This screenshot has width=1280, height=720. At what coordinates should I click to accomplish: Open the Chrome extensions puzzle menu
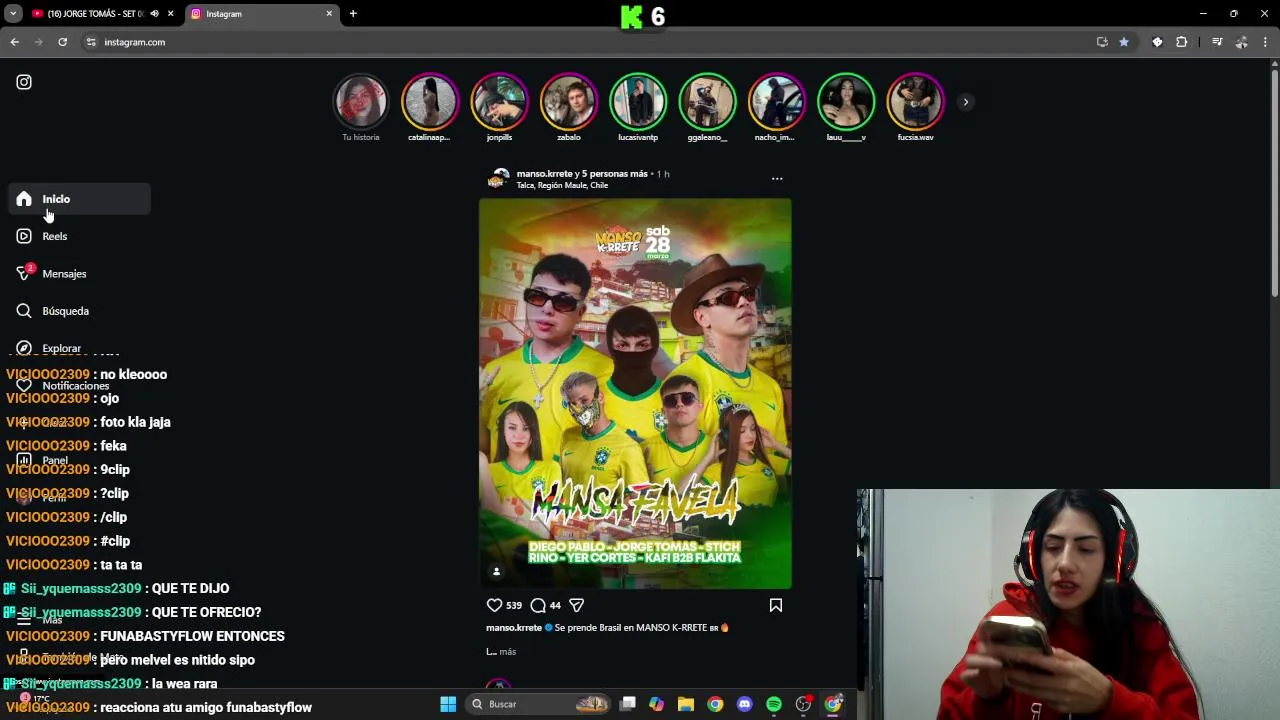[x=1182, y=42]
